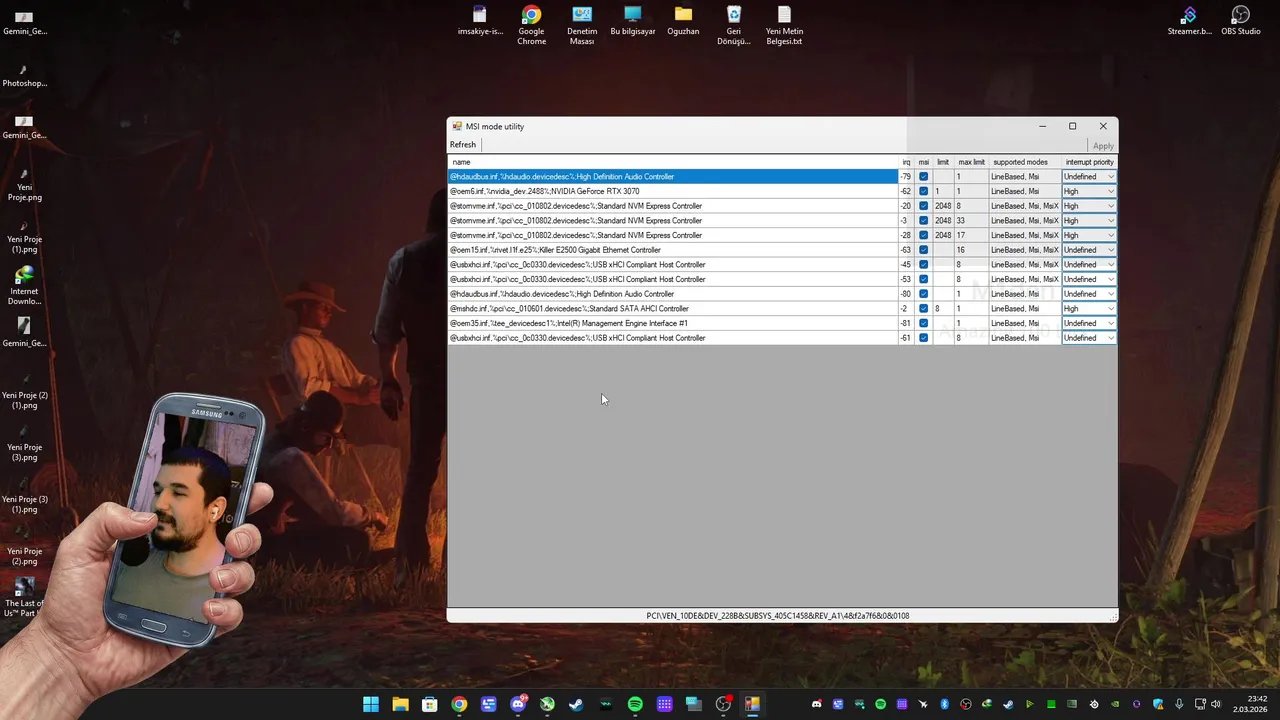Open interrupt priority dropdown for irq -53 USB controller

[x=1089, y=279]
